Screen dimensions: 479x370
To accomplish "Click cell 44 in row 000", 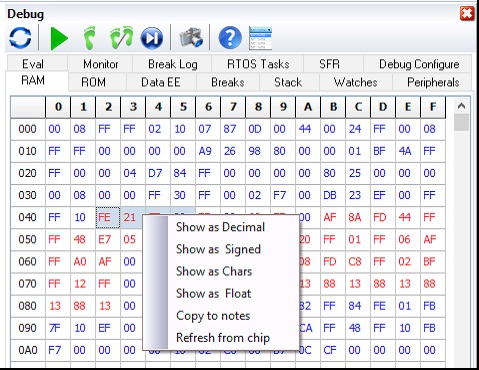I will (x=308, y=129).
